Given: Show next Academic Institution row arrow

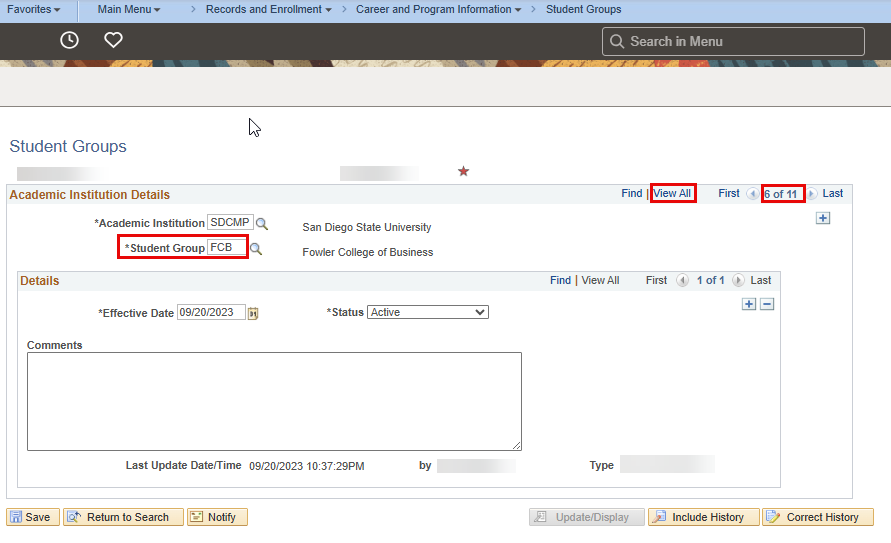Looking at the screenshot, I should point(811,194).
